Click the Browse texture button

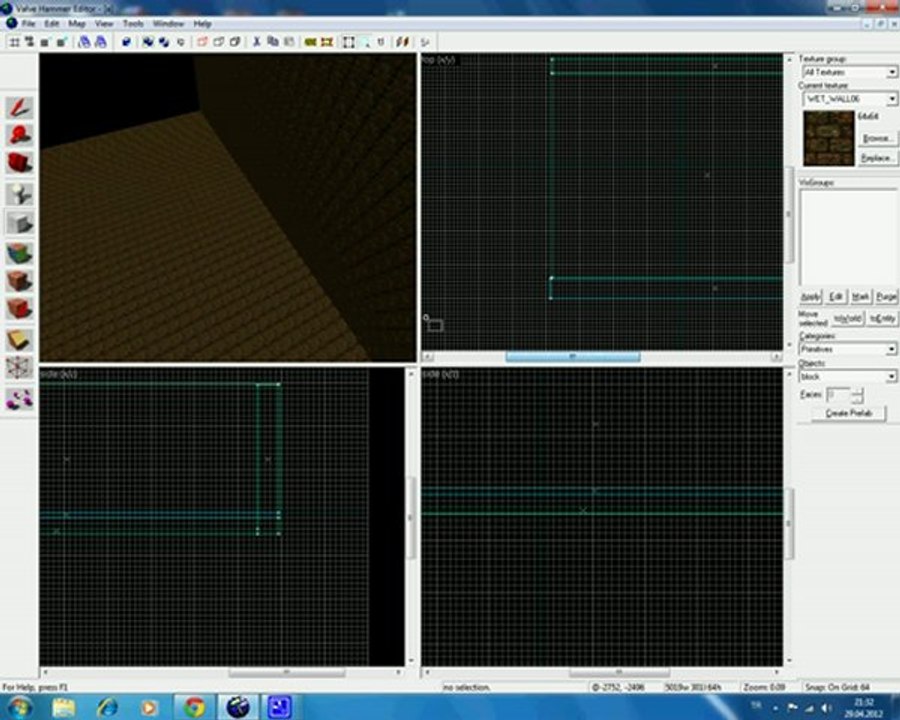(x=877, y=138)
